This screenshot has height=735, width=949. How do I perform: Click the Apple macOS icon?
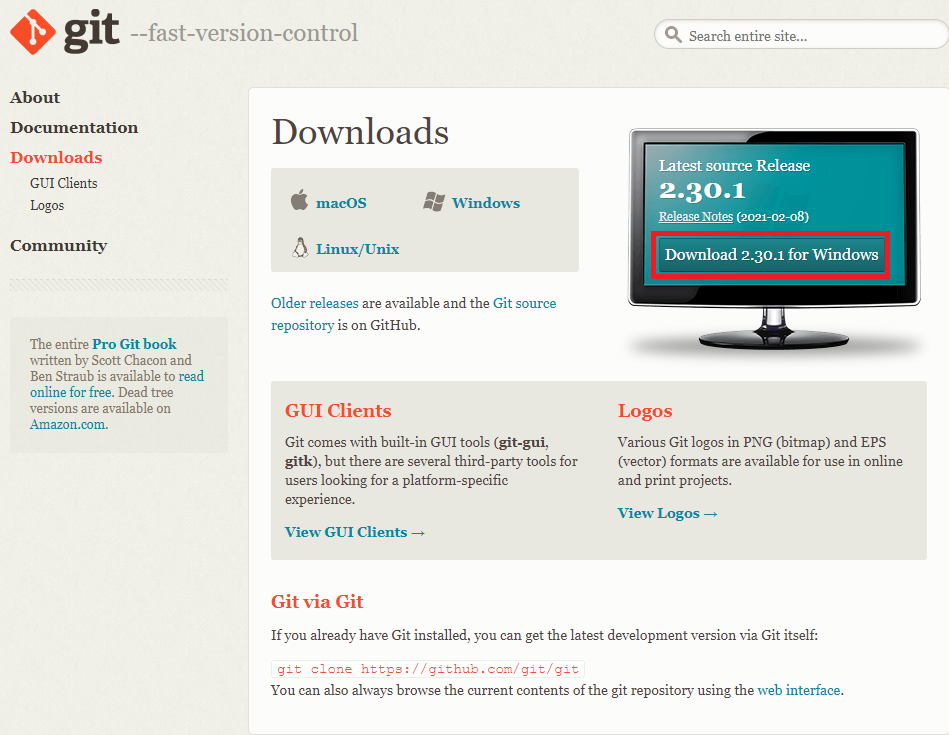coord(299,200)
